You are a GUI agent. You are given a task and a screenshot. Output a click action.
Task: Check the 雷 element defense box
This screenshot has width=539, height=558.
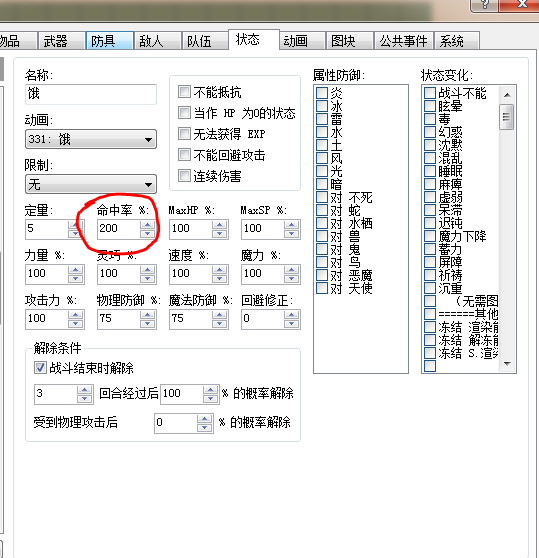click(322, 119)
